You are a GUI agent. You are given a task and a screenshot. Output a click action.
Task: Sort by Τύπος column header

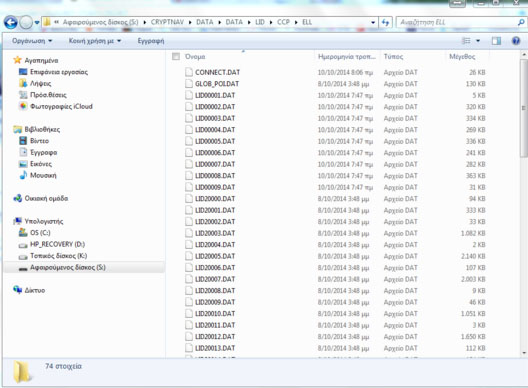click(393, 56)
